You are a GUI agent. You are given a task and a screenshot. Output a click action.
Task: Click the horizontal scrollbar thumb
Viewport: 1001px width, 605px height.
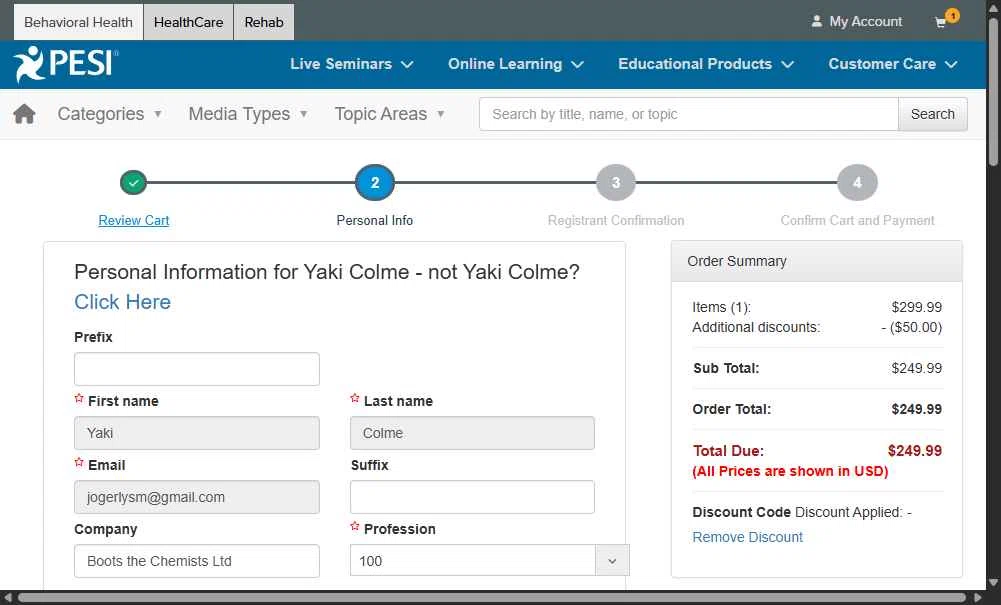pos(492,598)
